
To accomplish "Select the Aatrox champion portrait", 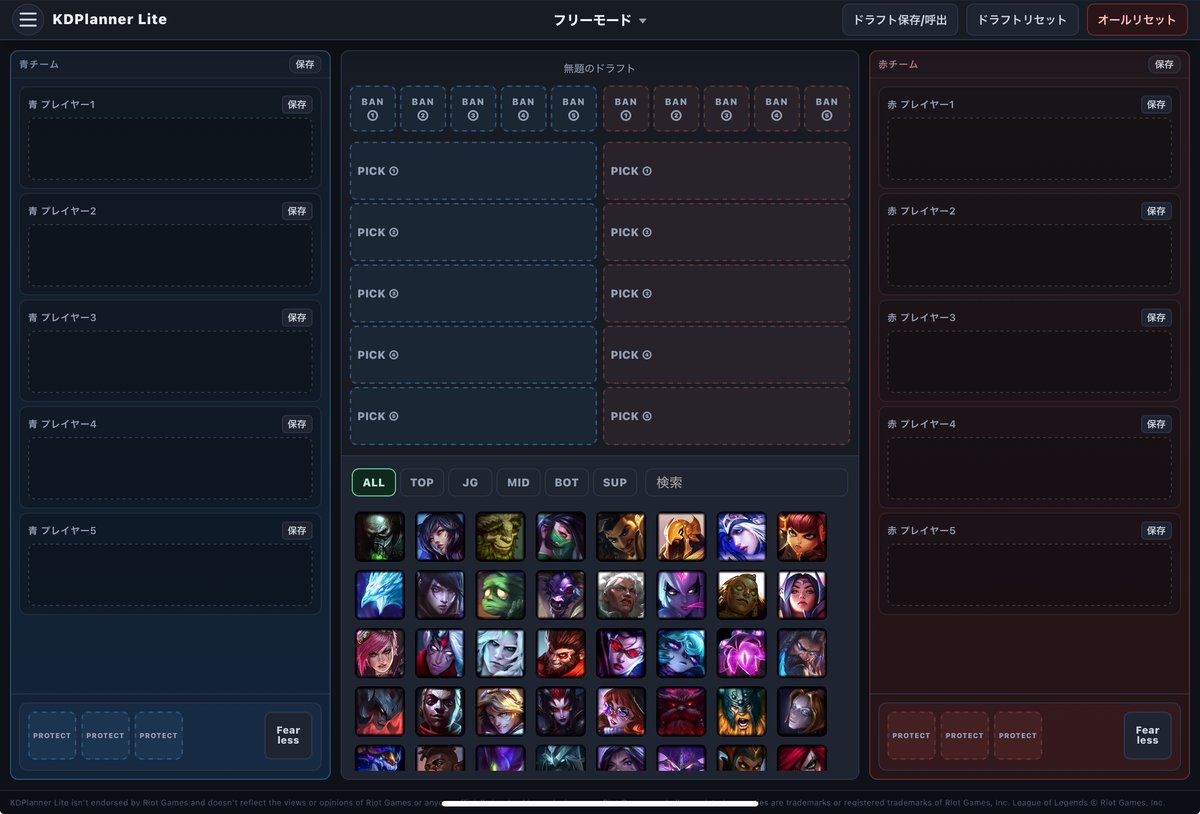I will [380, 711].
